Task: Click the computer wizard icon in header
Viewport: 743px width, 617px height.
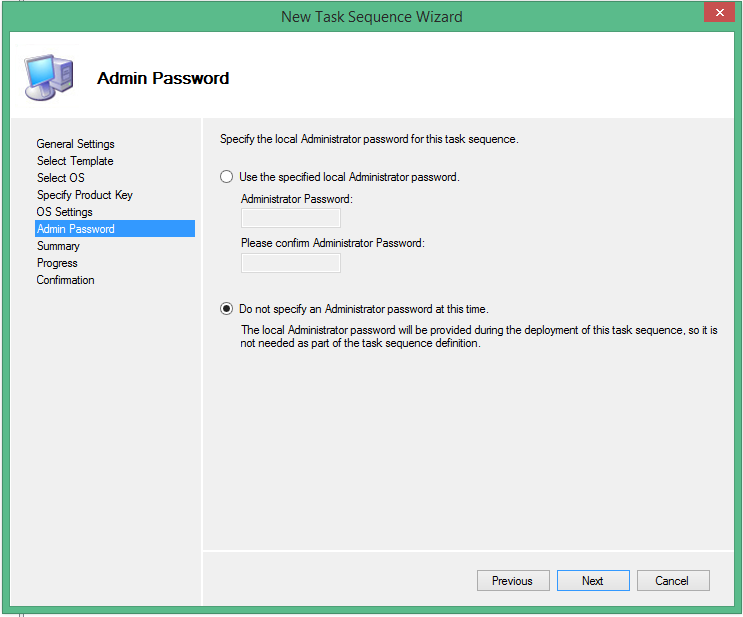Action: 47,75
